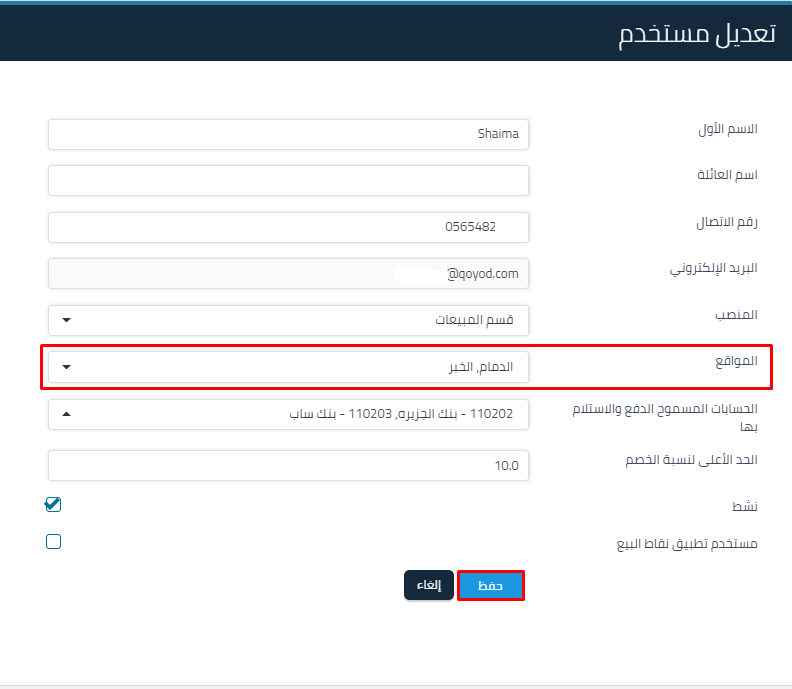Viewport: 792px width, 689px height.
Task: Click the الحد الأعلى لنسبة الخصم label
Action: (692, 460)
